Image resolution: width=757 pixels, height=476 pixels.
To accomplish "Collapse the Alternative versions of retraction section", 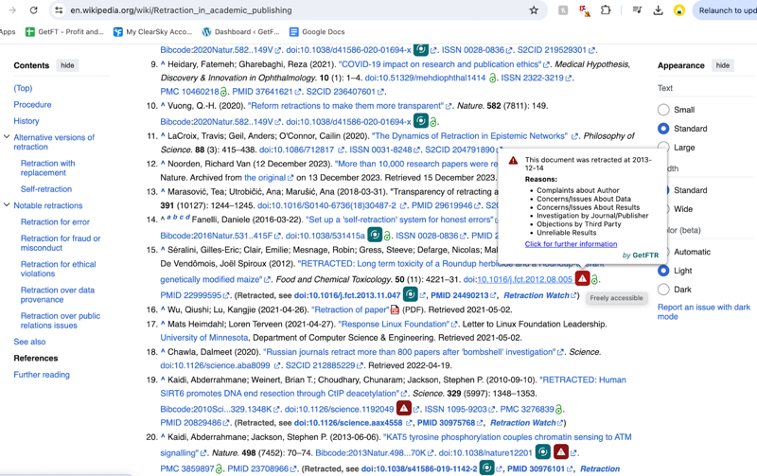I will 6,137.
